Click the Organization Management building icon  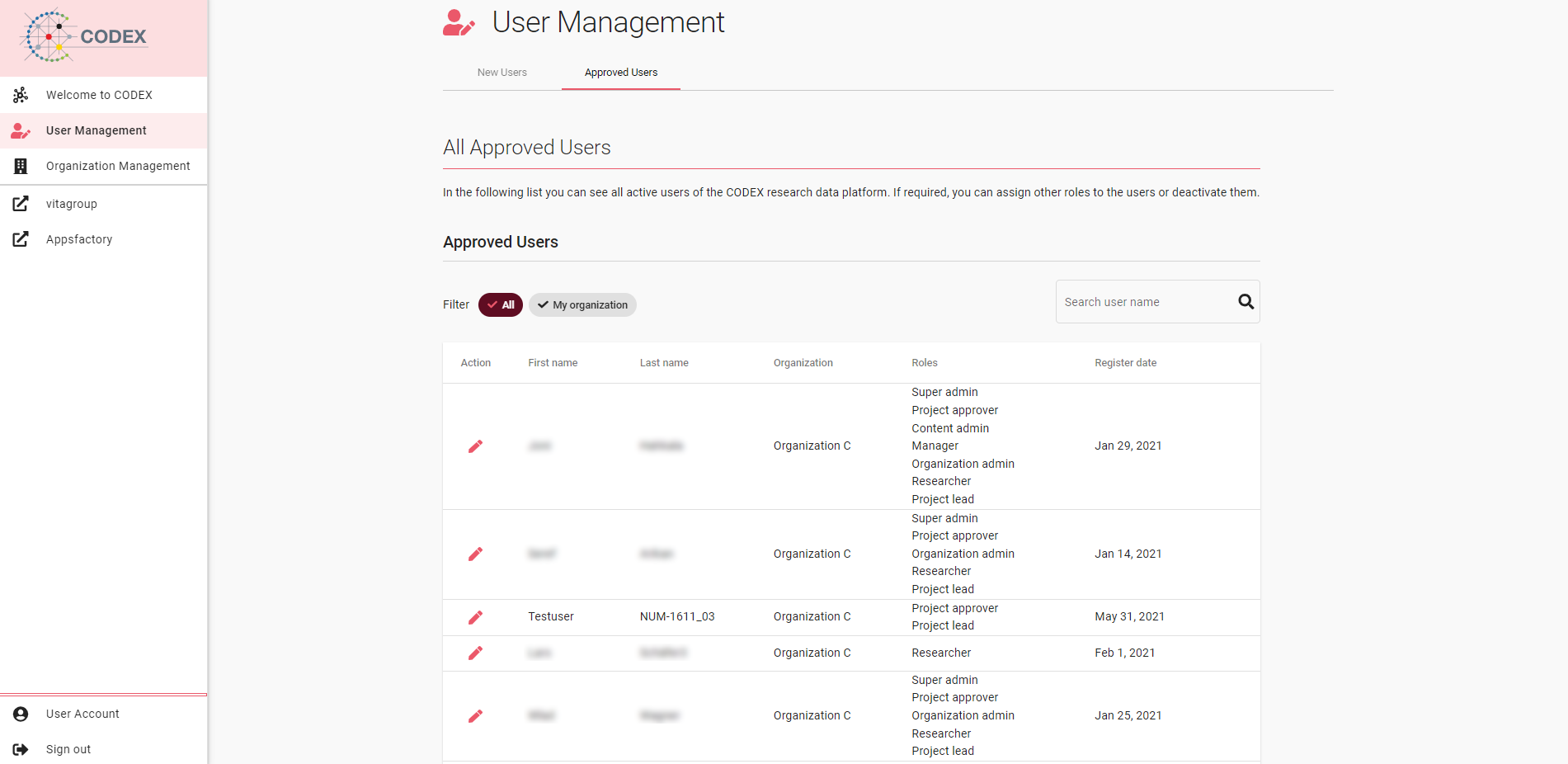click(x=21, y=166)
